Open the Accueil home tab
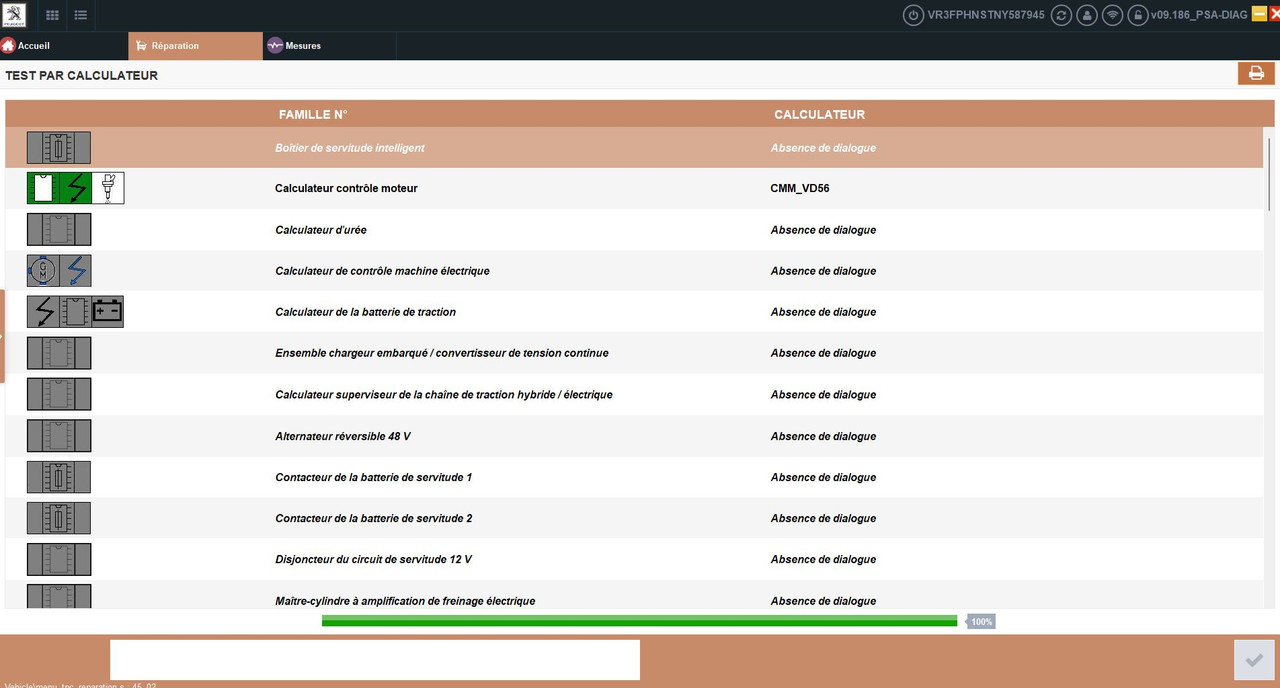The image size is (1280, 688). click(x=64, y=45)
